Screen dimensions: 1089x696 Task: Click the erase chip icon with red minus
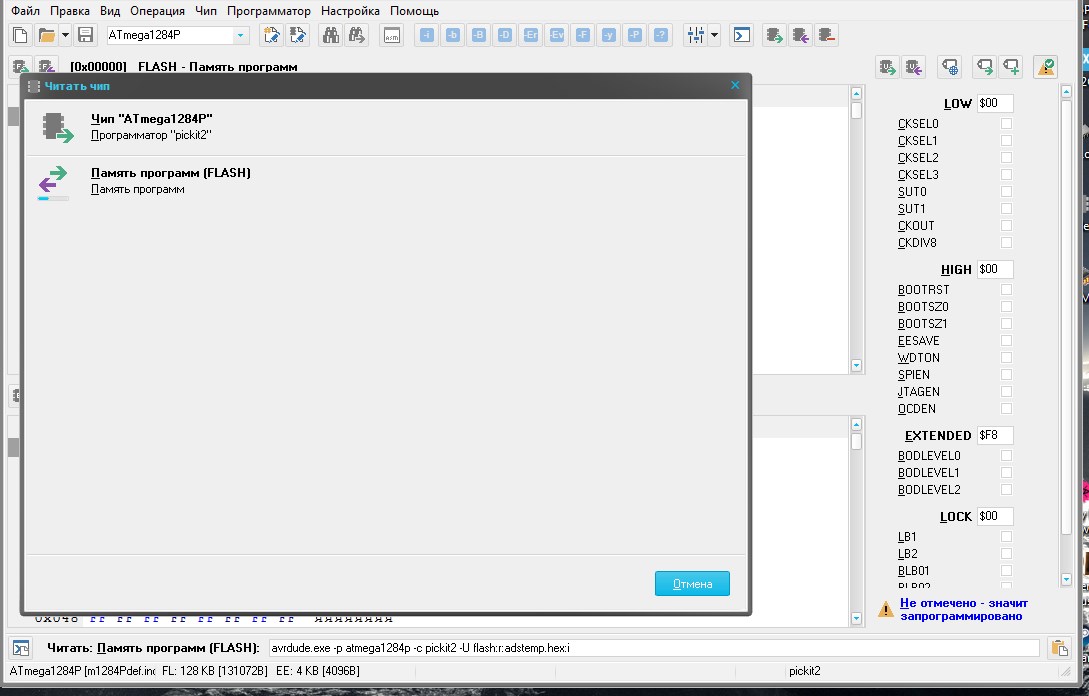pyautogui.click(x=826, y=35)
